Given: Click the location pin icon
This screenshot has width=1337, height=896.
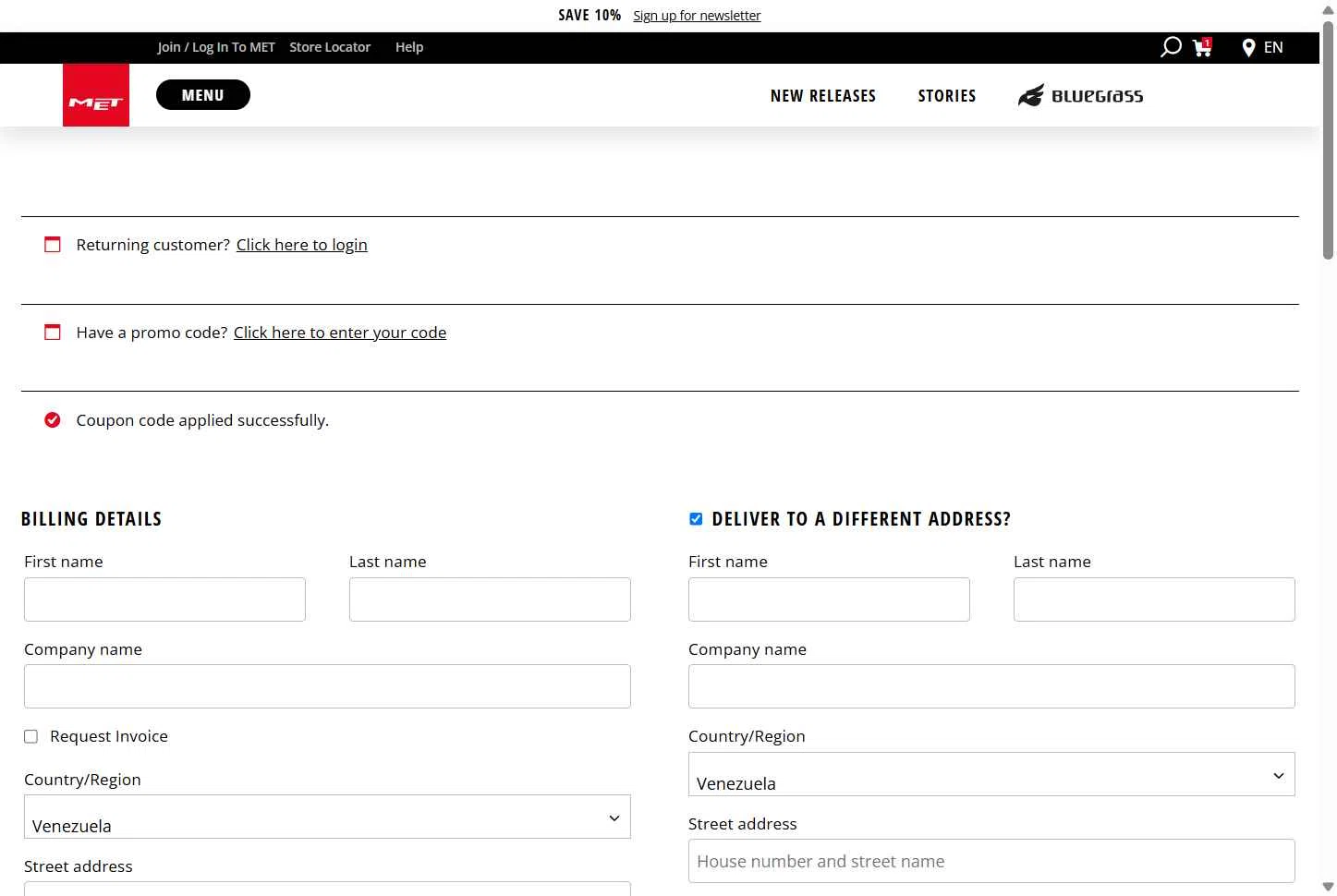Looking at the screenshot, I should (1248, 48).
